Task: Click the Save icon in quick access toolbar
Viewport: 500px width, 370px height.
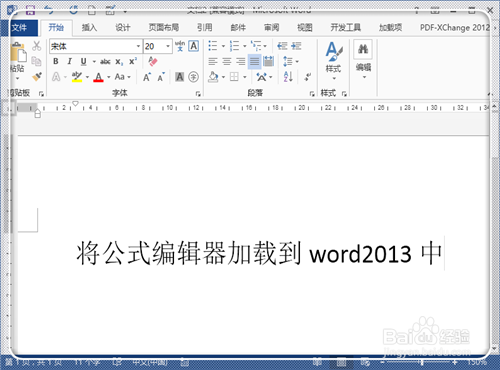Action: 30,10
